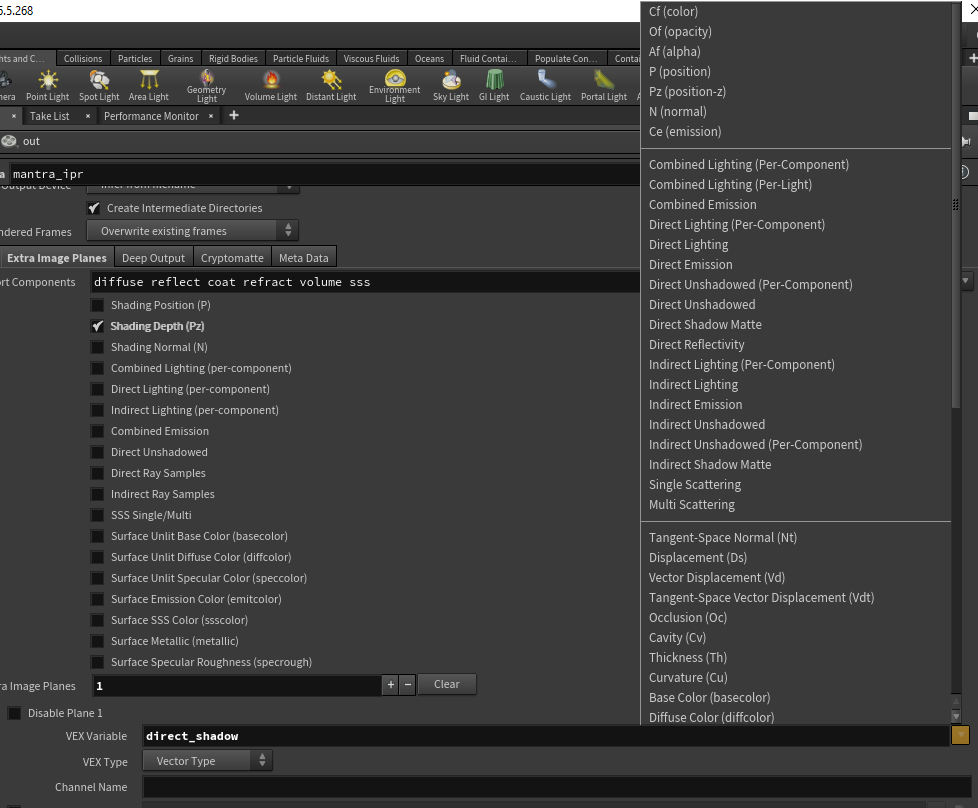Switch to the Cryptomatte tab
This screenshot has width=978, height=808.
(232, 258)
